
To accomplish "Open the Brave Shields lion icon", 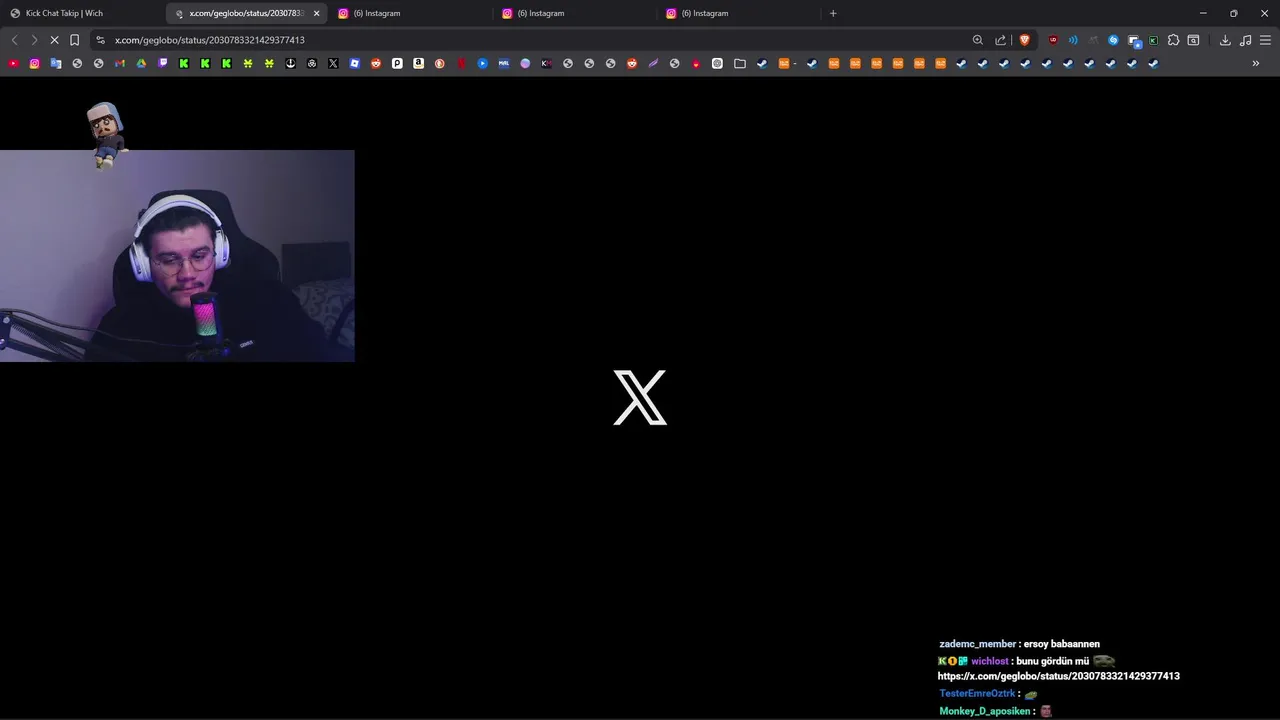I will [1025, 40].
